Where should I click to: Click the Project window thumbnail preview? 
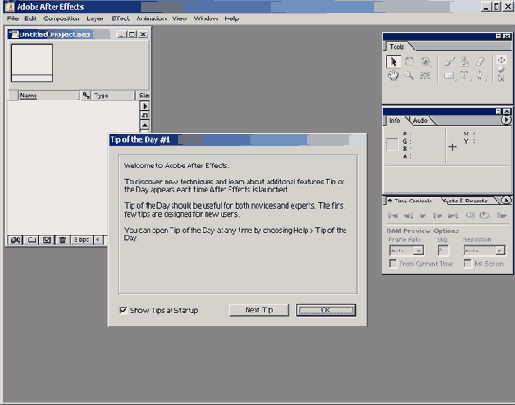point(32,63)
